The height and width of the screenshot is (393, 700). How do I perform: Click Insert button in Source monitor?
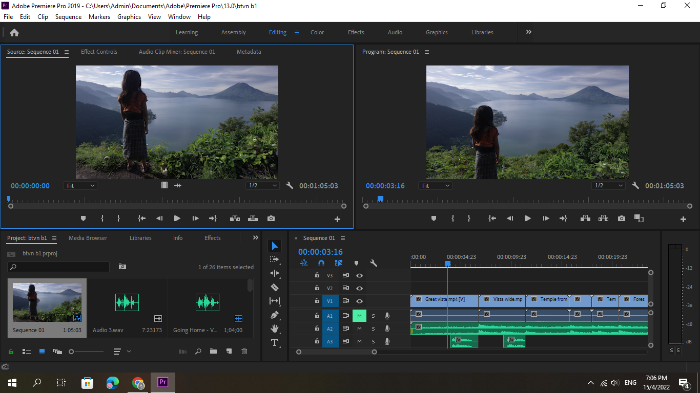(235, 218)
